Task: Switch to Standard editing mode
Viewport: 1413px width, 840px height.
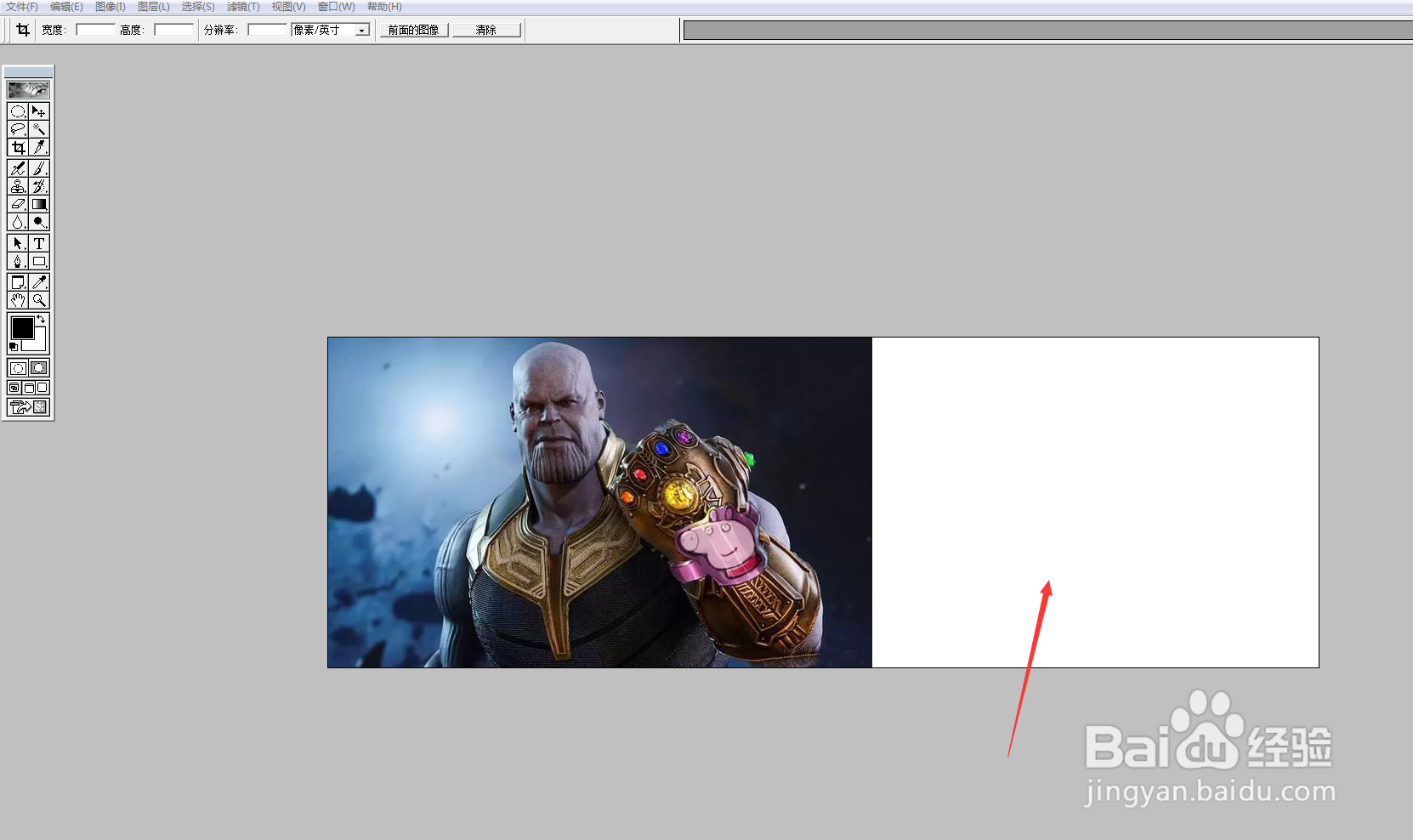Action: click(x=18, y=368)
